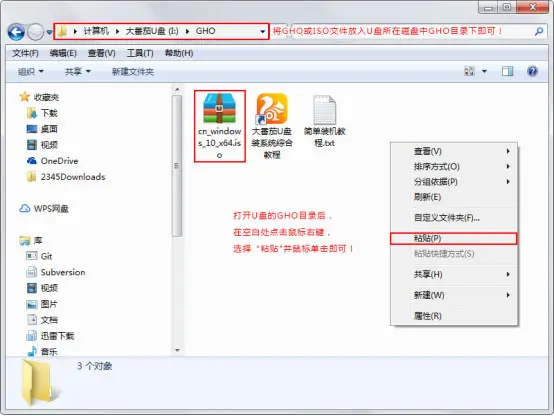Click the 新建文件夹 toolbar button
The image size is (554, 416).
(133, 72)
